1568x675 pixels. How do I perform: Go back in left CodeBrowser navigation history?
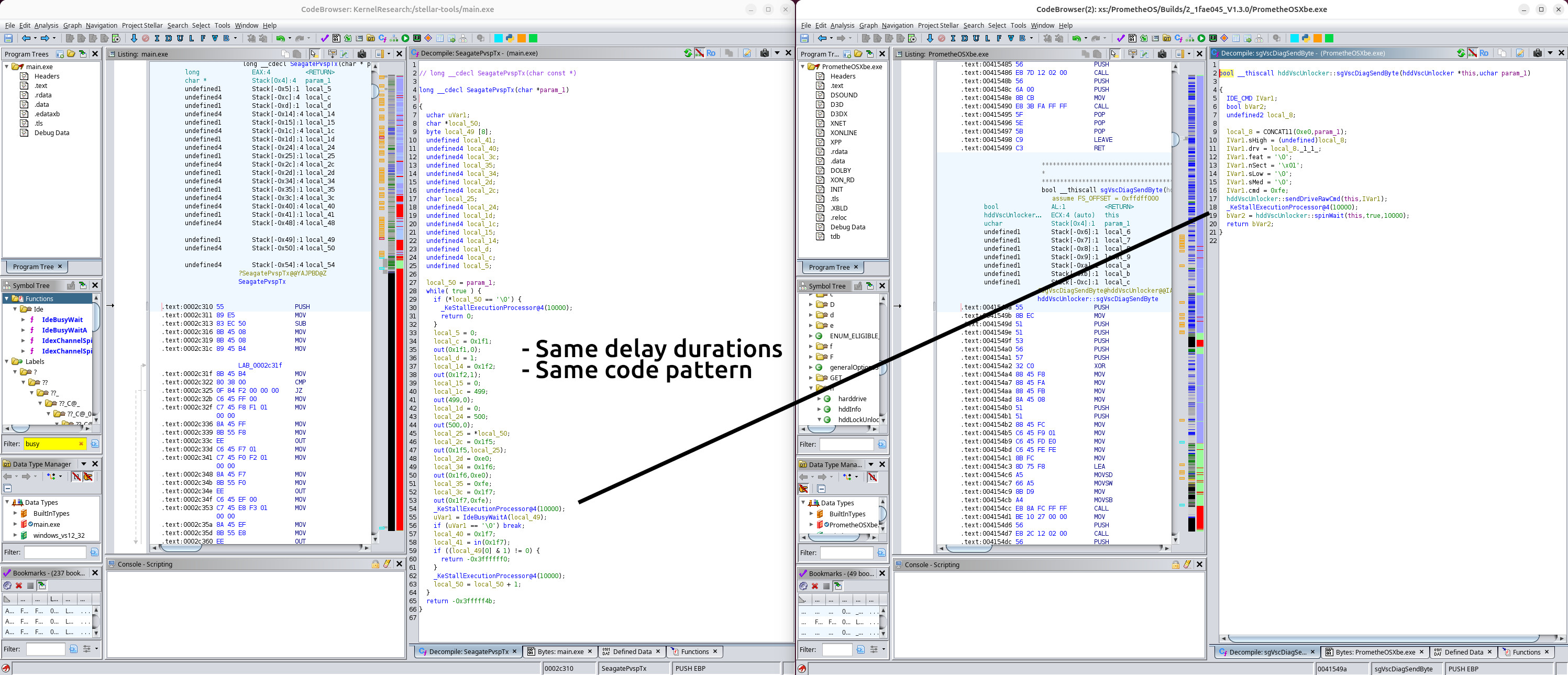pyautogui.click(x=26, y=38)
